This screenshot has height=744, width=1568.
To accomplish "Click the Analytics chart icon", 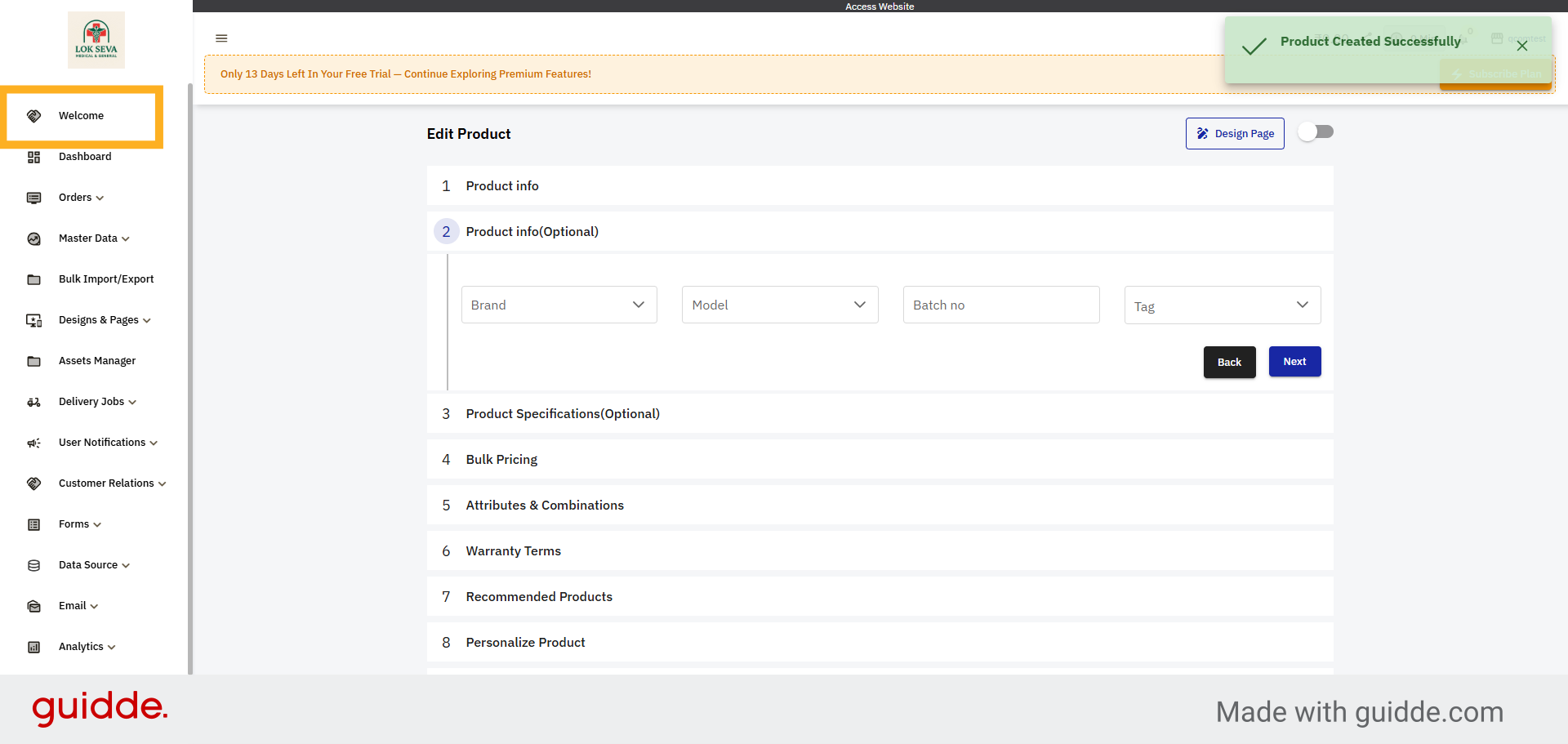I will [x=33, y=647].
